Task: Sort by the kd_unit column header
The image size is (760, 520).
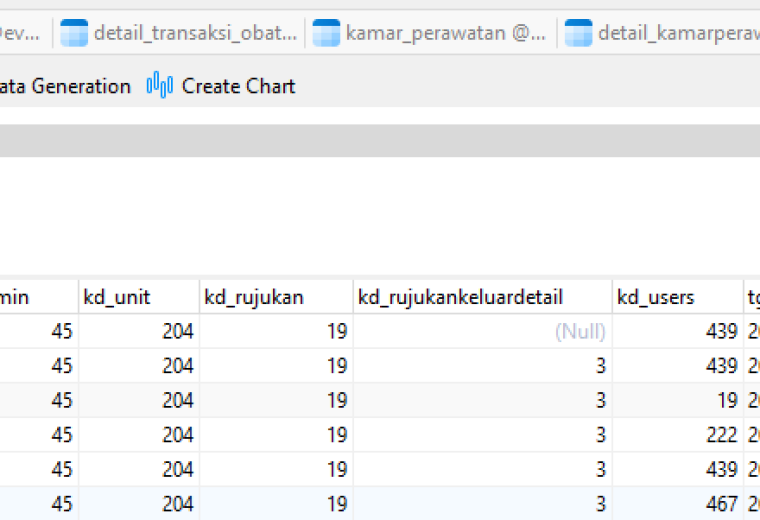Action: click(139, 297)
